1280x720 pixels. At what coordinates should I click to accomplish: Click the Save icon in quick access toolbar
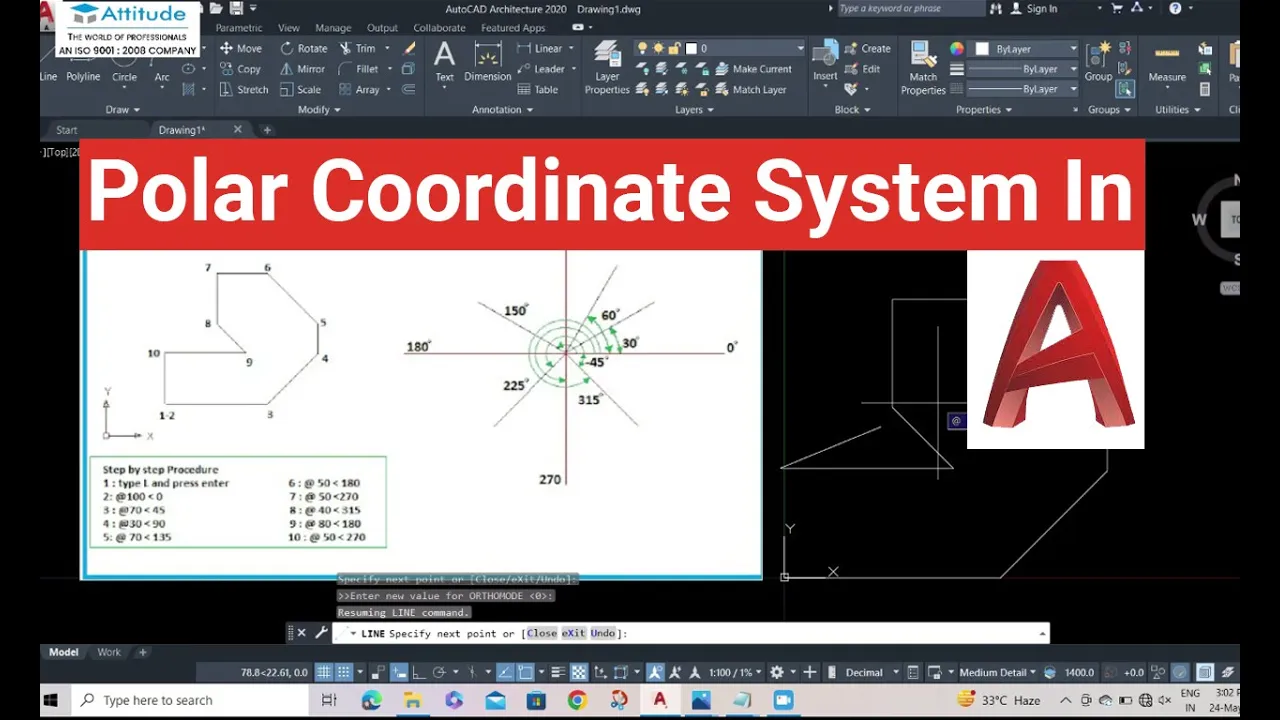coord(238,9)
